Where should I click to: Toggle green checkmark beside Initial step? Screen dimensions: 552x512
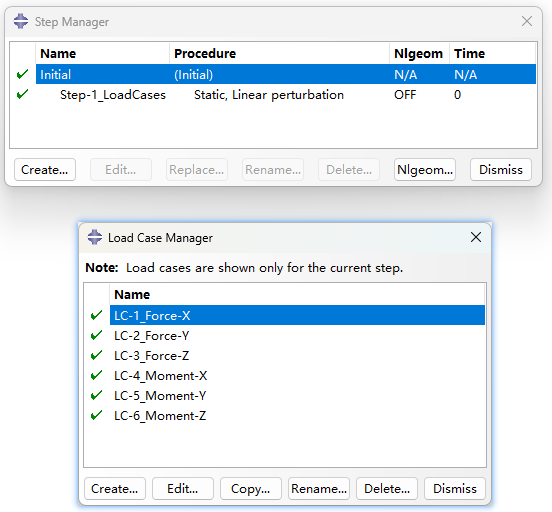click(23, 74)
